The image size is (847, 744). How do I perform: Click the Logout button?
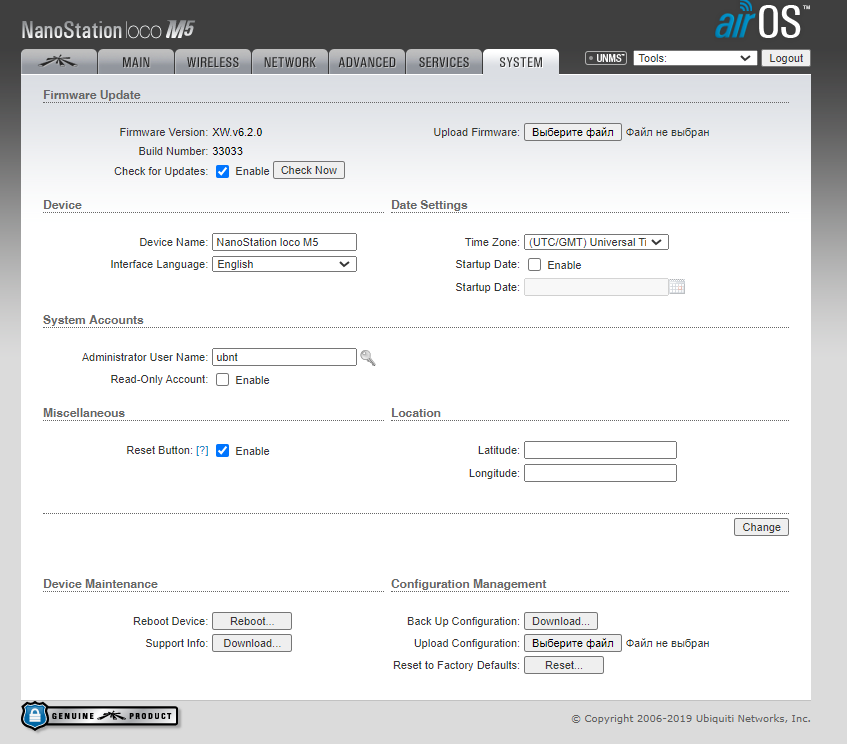pos(786,58)
